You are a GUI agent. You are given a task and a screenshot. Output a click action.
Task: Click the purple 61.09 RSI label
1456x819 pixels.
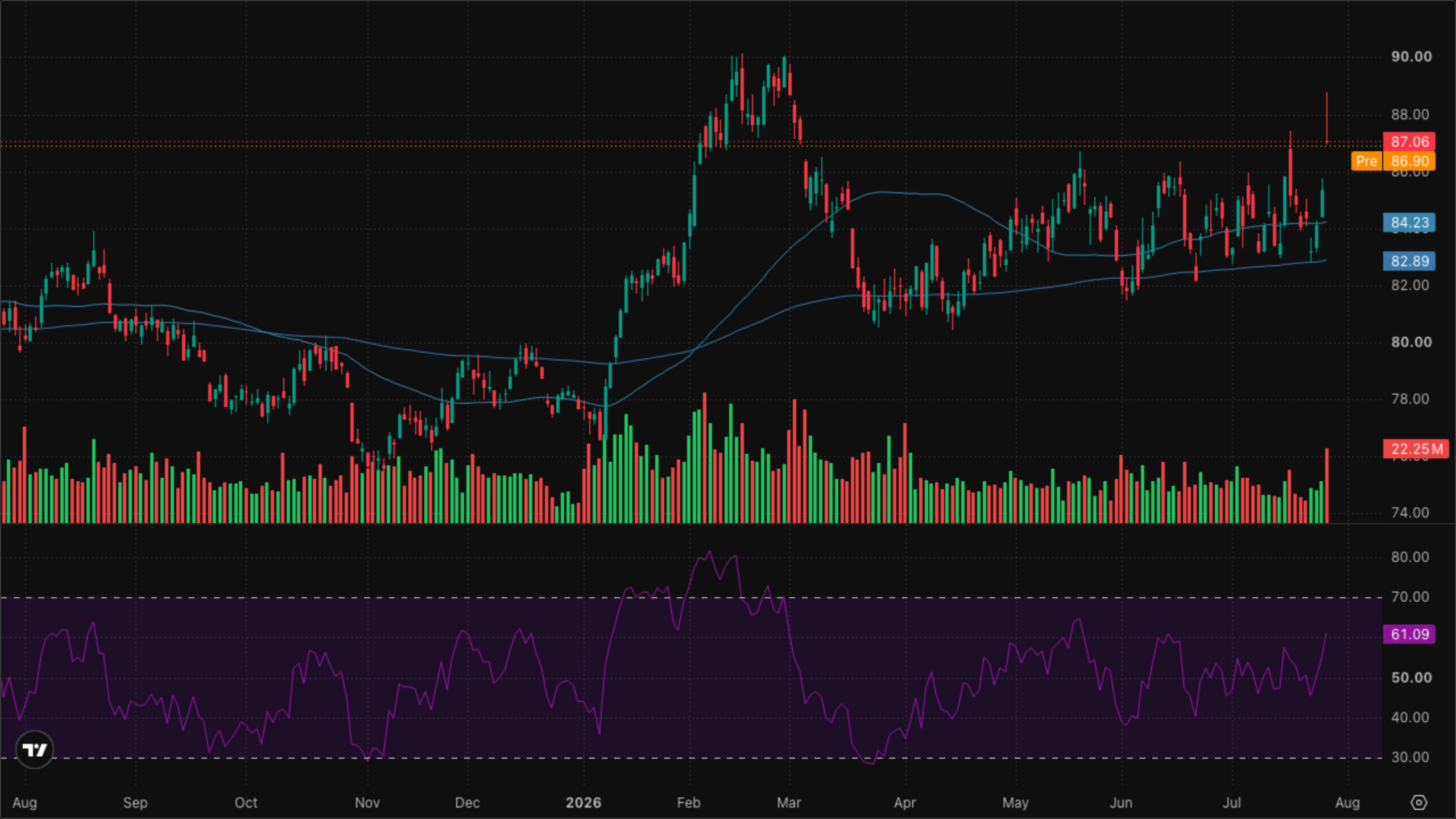[1409, 634]
